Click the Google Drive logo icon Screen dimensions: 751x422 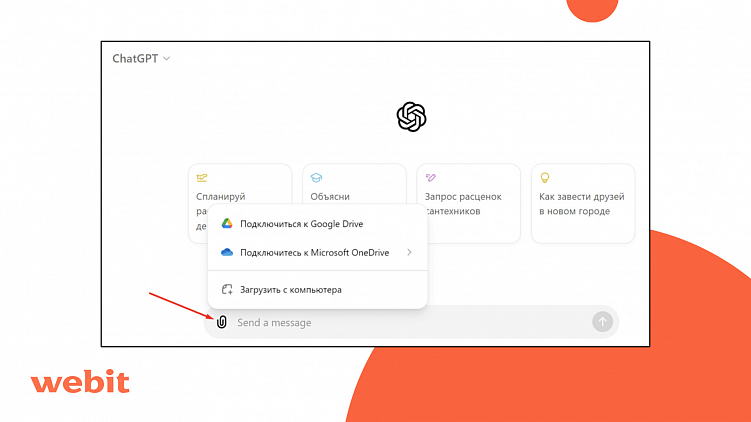tap(227, 224)
